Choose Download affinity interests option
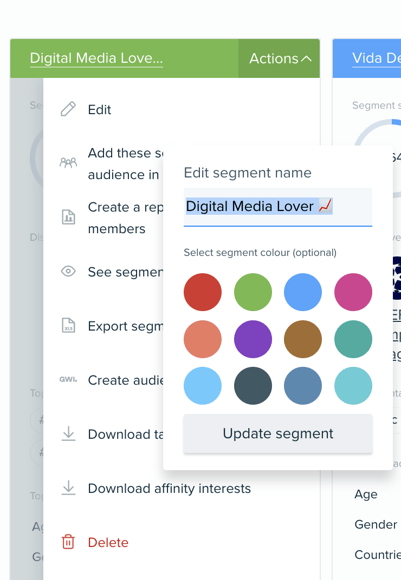 point(169,488)
